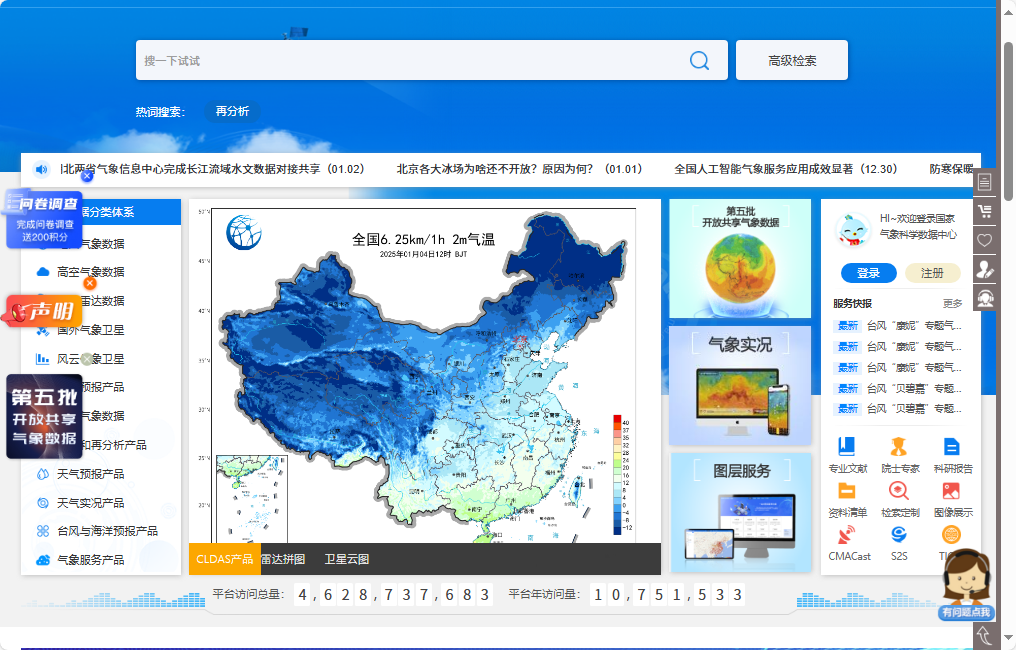The width and height of the screenshot is (1016, 650).
Task: Click the speaker announcement icon beside news ticker
Action: [41, 170]
